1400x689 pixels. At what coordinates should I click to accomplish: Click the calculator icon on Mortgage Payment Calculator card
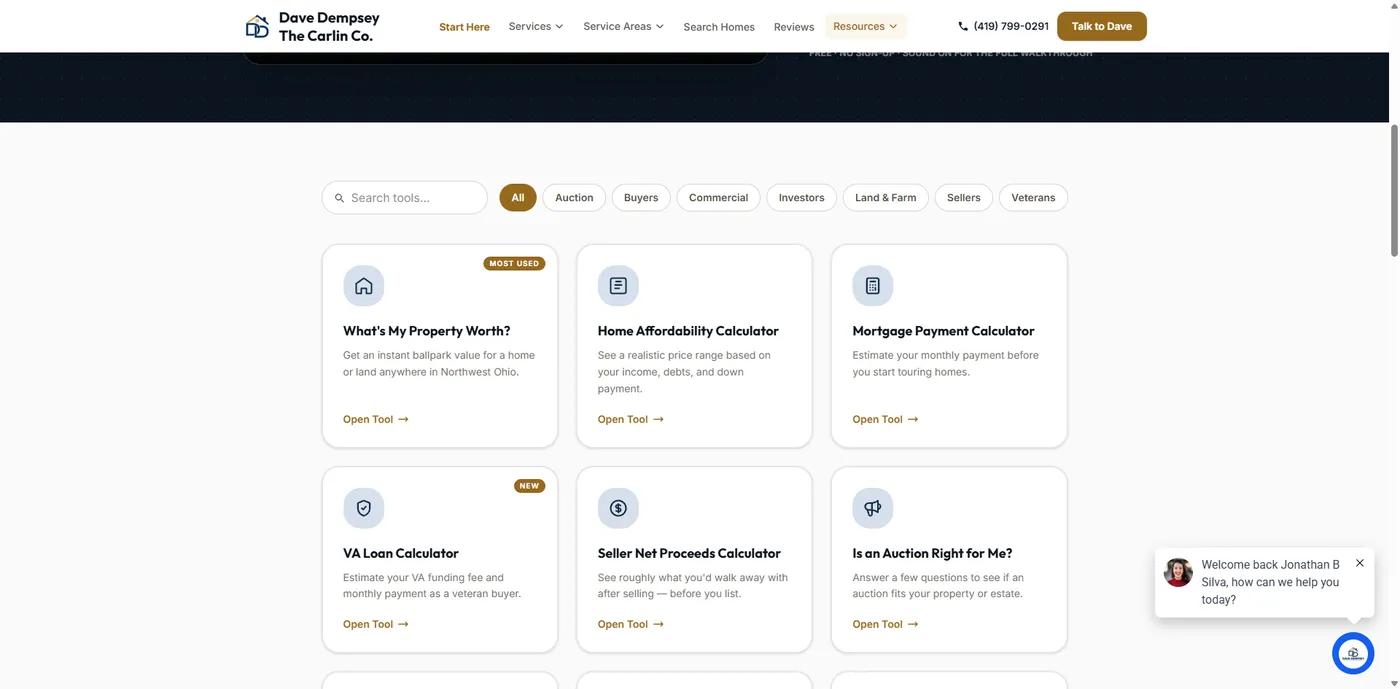pyautogui.click(x=873, y=286)
